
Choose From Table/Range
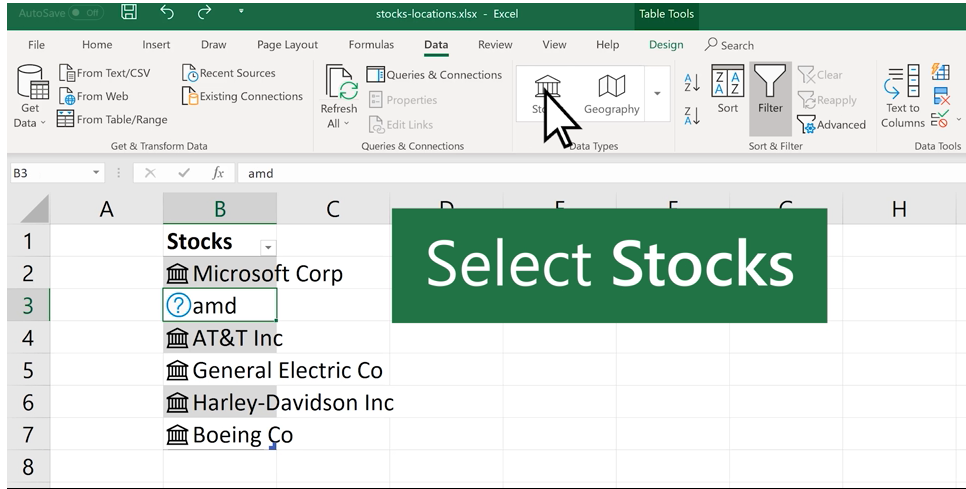click(x=112, y=119)
